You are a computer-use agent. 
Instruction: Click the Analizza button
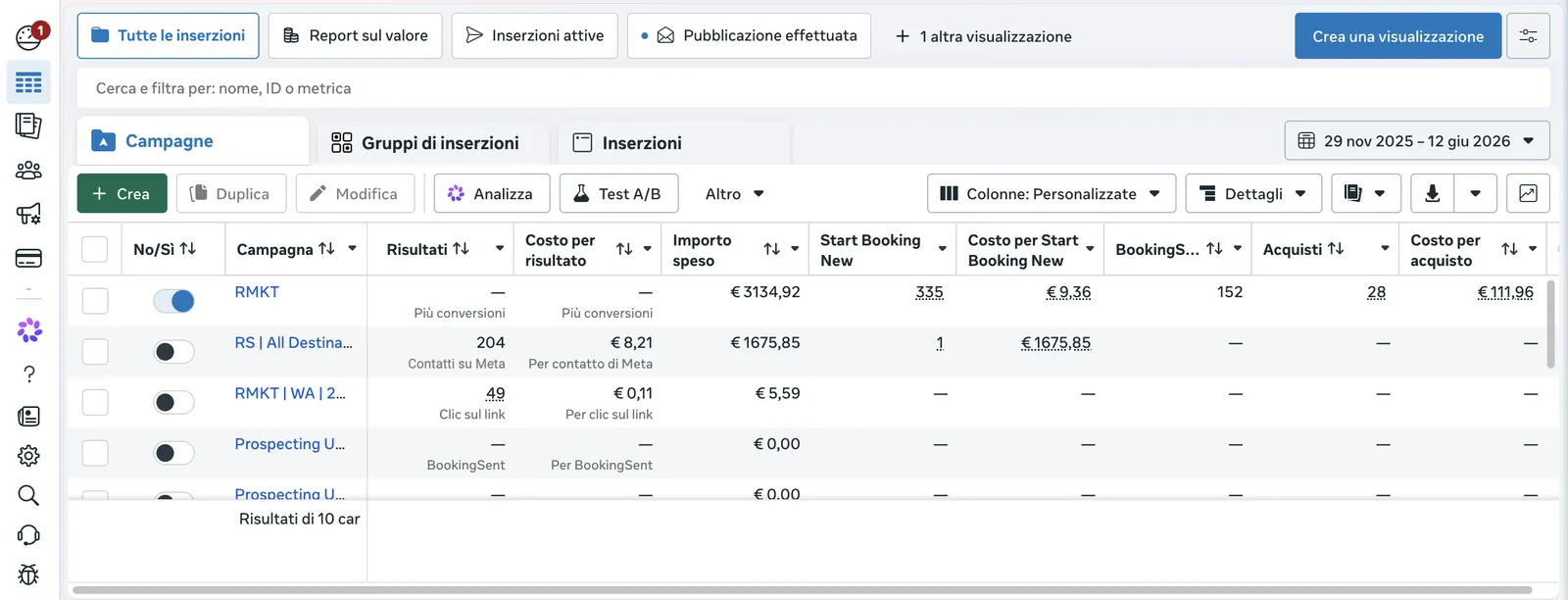(x=490, y=194)
